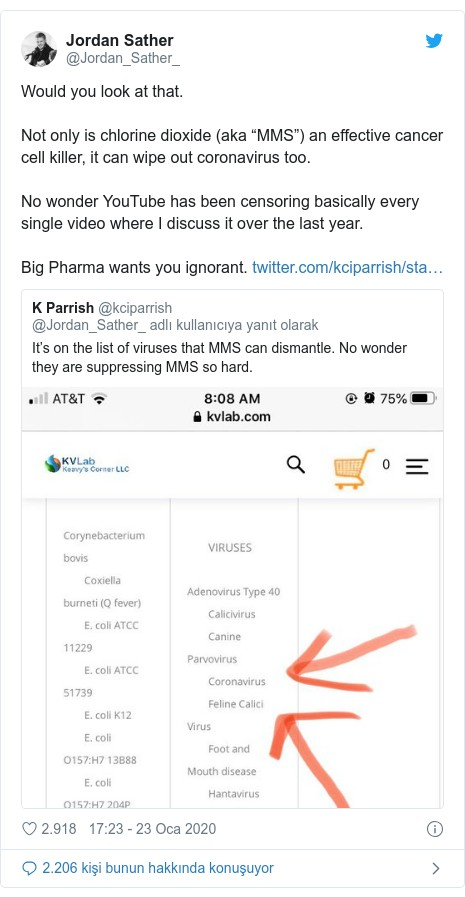Open the quoted tweet text by K Parrish
This screenshot has width=465, height=897.
[x=220, y=357]
